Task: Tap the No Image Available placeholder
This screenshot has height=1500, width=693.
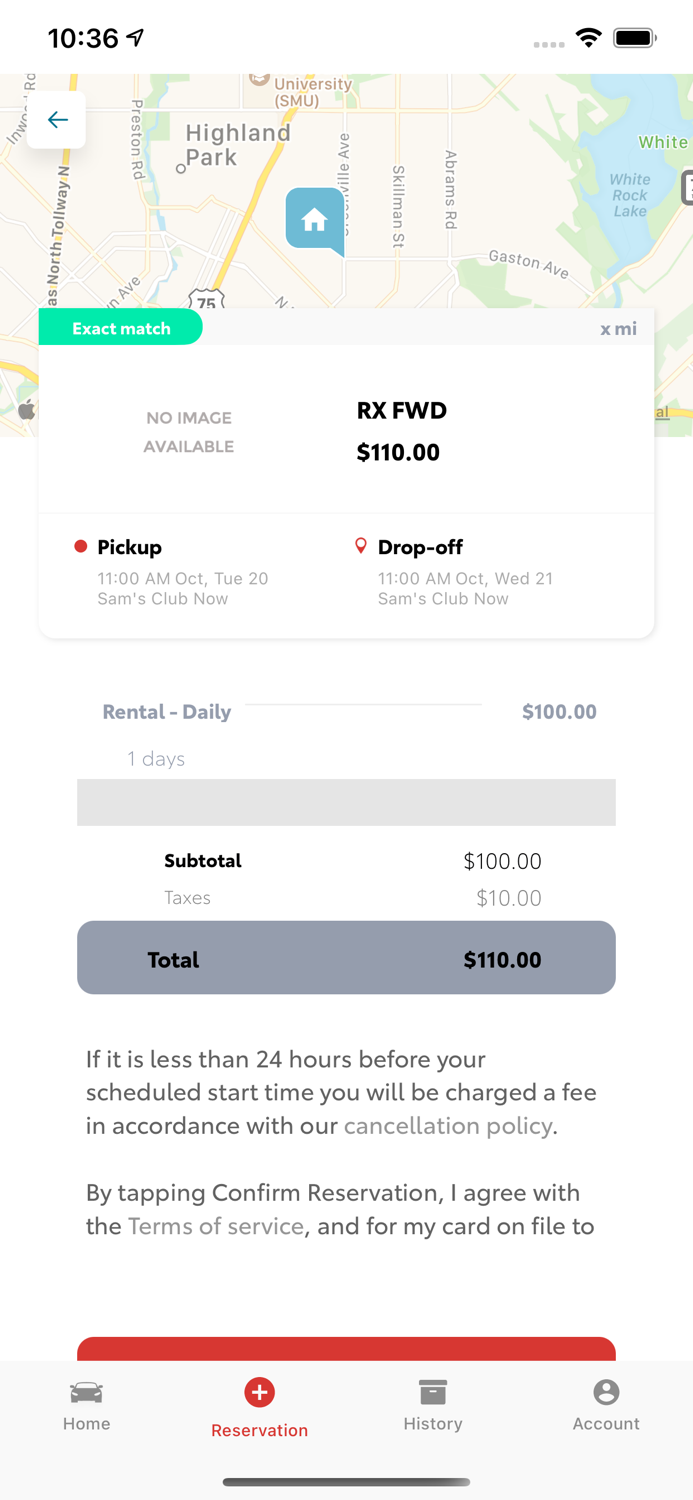Action: click(x=189, y=432)
